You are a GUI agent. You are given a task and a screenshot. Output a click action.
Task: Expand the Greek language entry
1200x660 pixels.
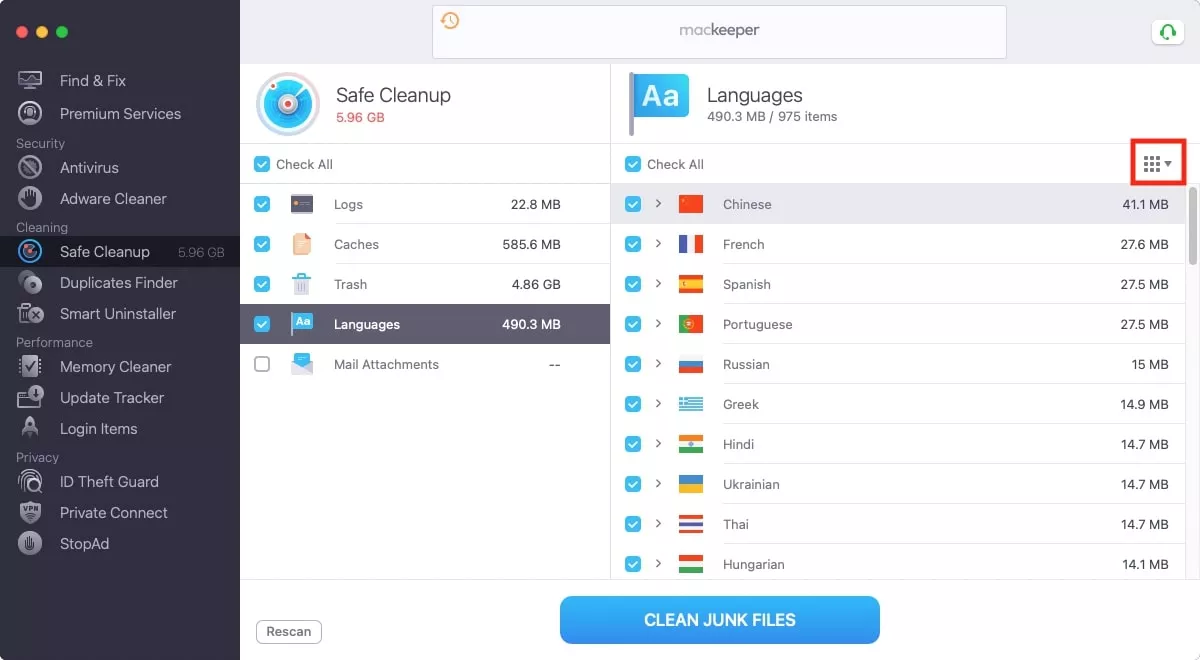pyautogui.click(x=658, y=404)
